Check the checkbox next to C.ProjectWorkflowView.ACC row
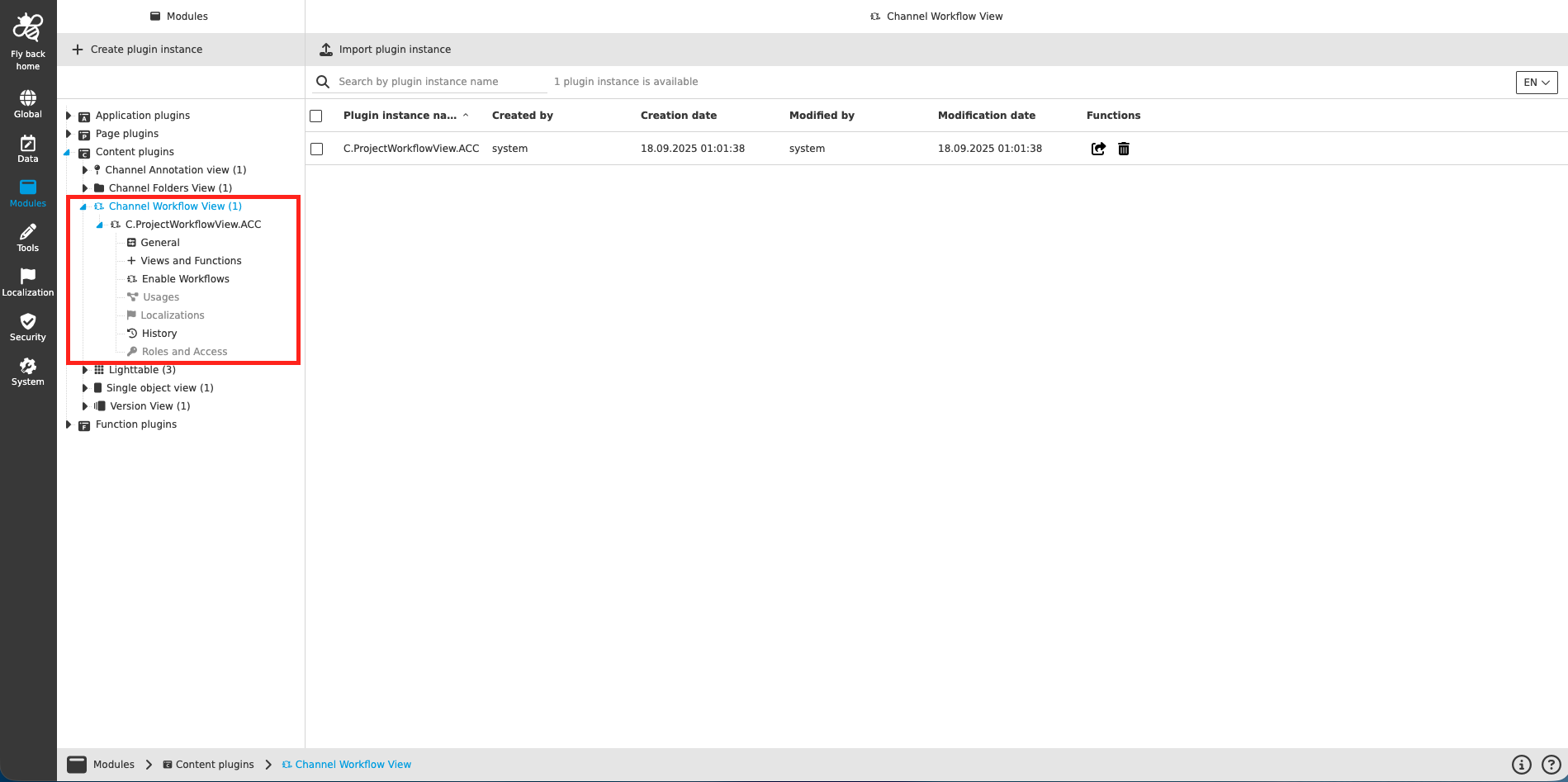 click(x=315, y=149)
